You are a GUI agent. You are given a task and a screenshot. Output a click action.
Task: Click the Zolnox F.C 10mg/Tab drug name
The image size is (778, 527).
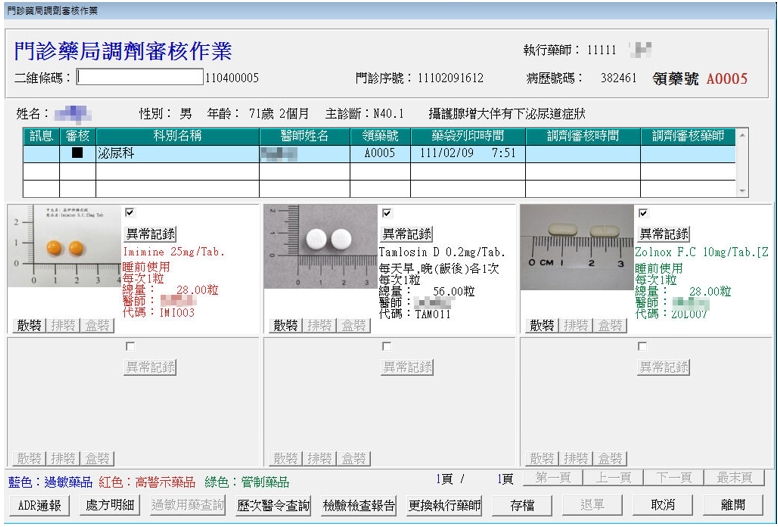702,252
